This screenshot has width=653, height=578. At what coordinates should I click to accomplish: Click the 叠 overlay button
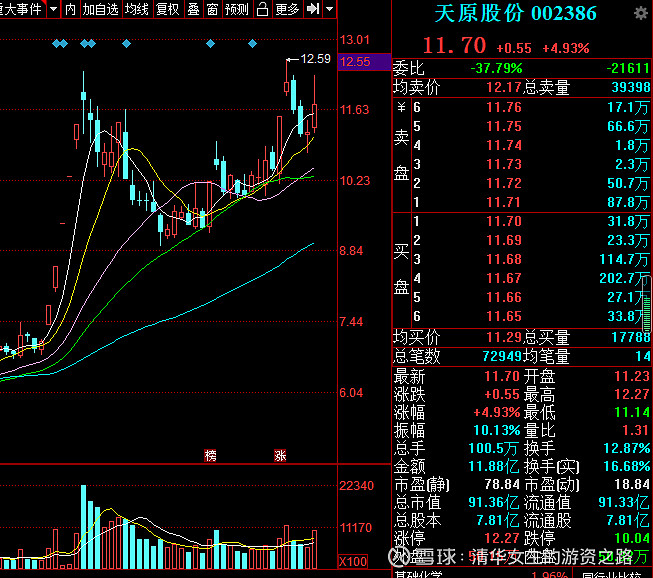pyautogui.click(x=193, y=9)
